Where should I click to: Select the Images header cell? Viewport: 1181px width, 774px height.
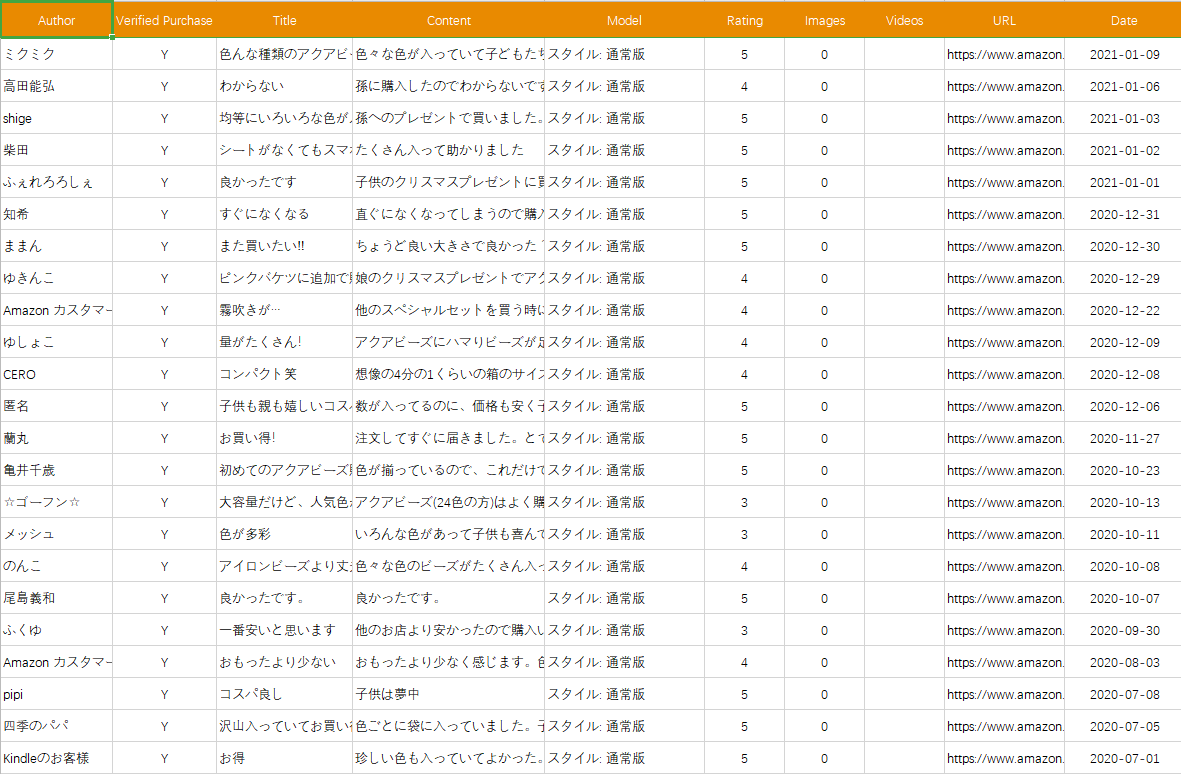pos(824,20)
